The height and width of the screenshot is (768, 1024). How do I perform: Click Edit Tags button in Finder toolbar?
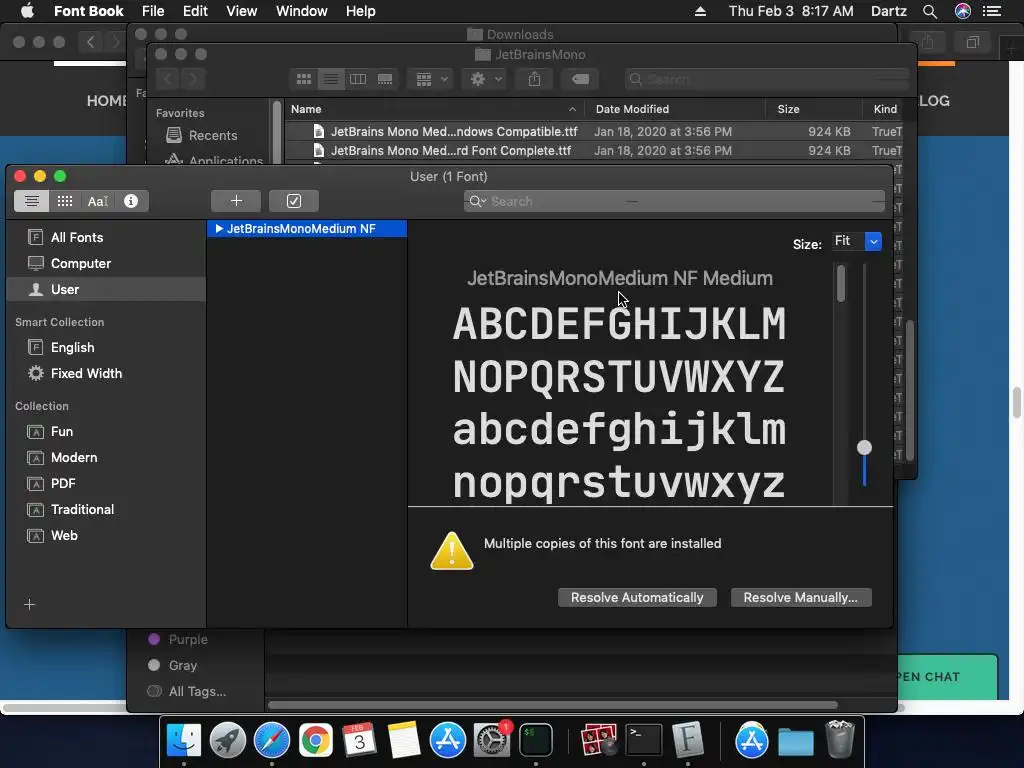coord(580,79)
